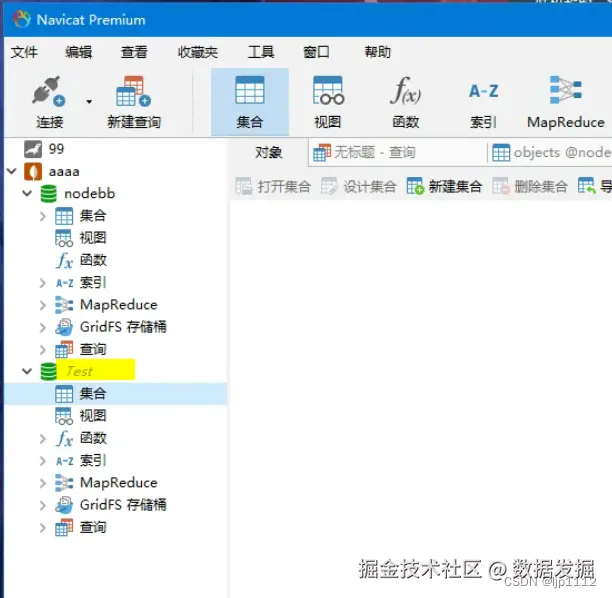The width and height of the screenshot is (612, 598).
Task: Click the 索引 A-Z icon under Test
Action: pos(64,461)
